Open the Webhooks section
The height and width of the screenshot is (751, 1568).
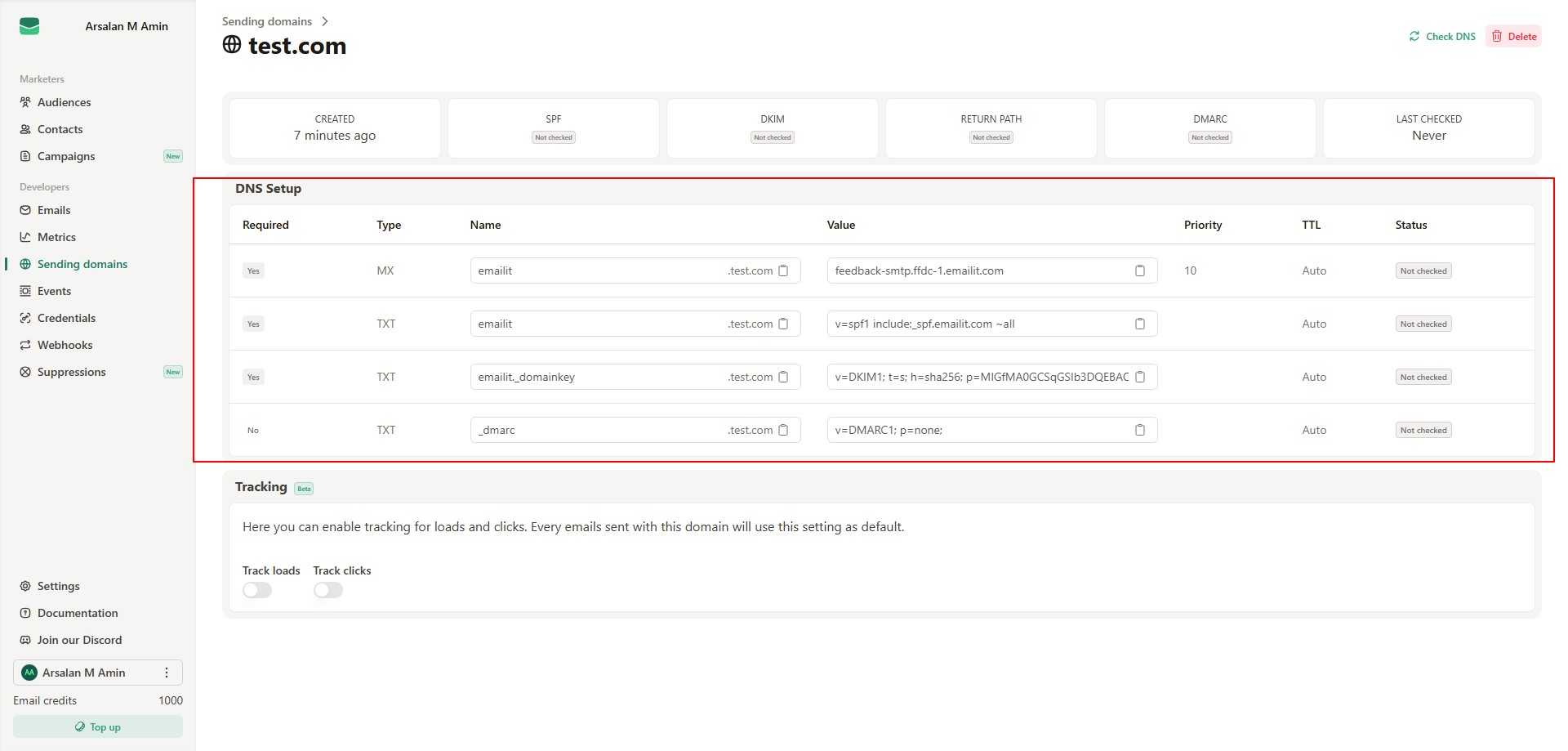[65, 345]
